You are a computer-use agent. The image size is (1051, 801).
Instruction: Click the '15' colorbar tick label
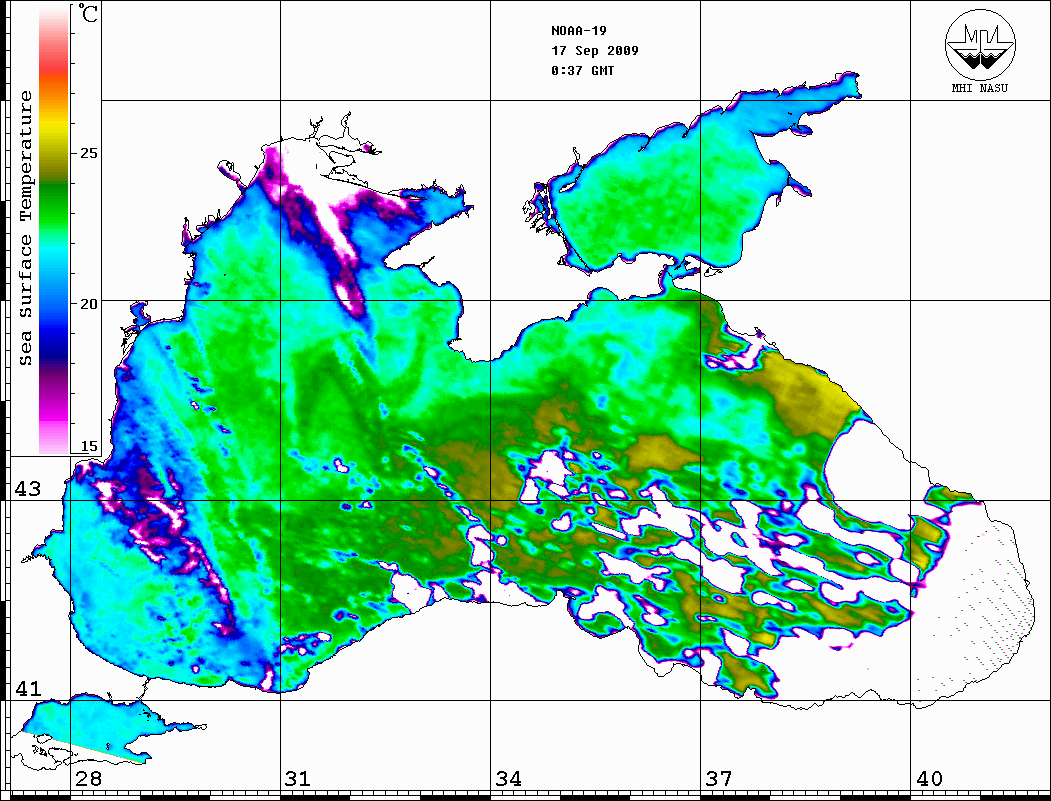(88, 446)
